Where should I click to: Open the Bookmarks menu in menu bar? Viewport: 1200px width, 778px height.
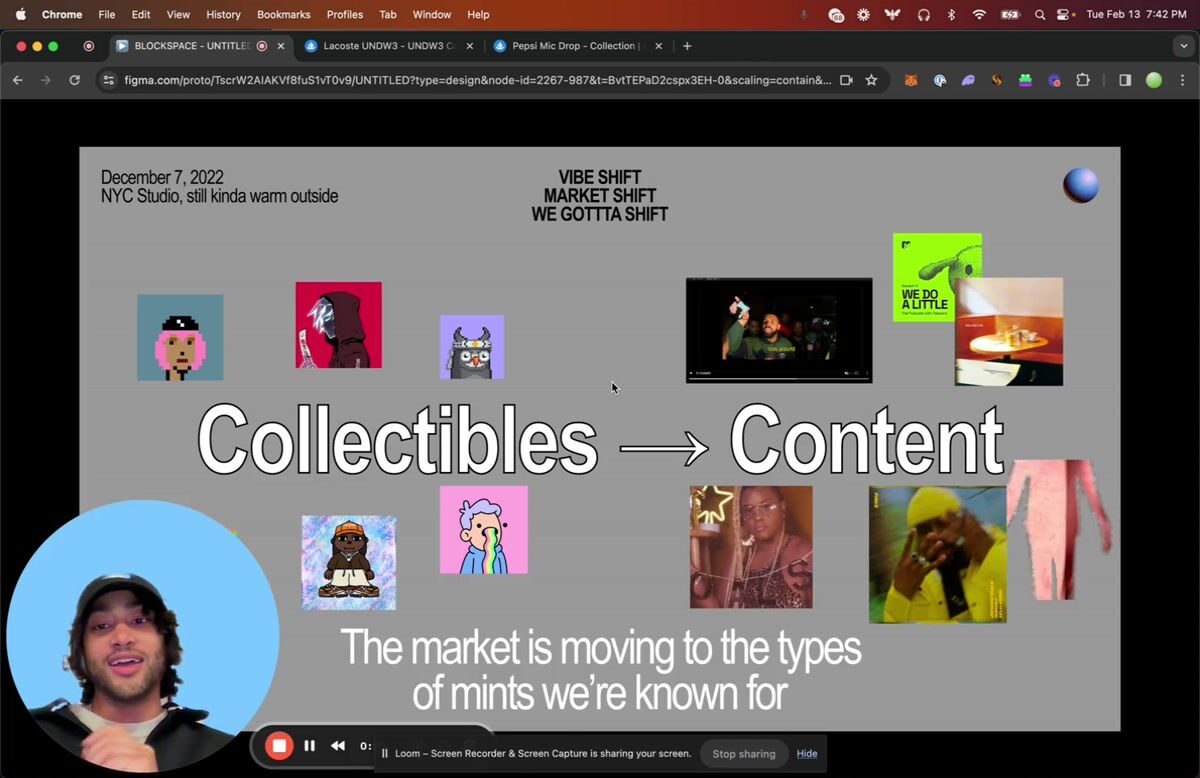(x=283, y=15)
